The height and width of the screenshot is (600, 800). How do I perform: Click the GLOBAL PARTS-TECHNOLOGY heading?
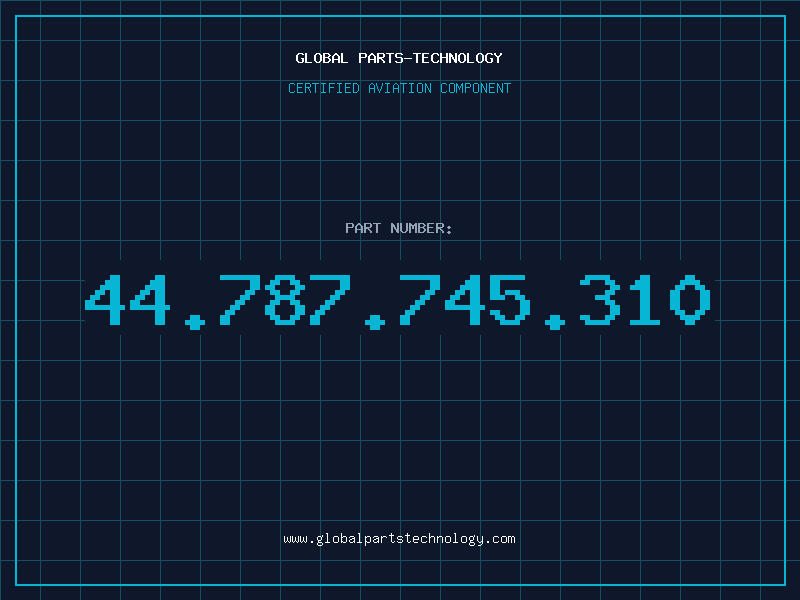tap(399, 58)
